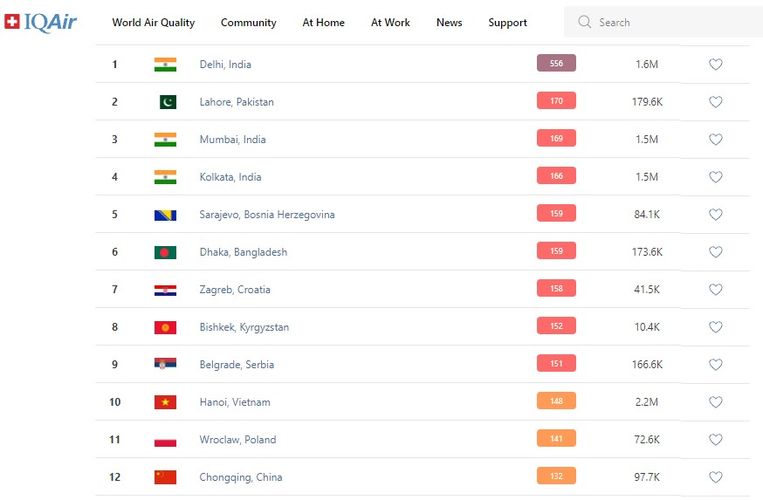
Task: Click the Bangladesh flag beside Dhaka
Action: [165, 252]
